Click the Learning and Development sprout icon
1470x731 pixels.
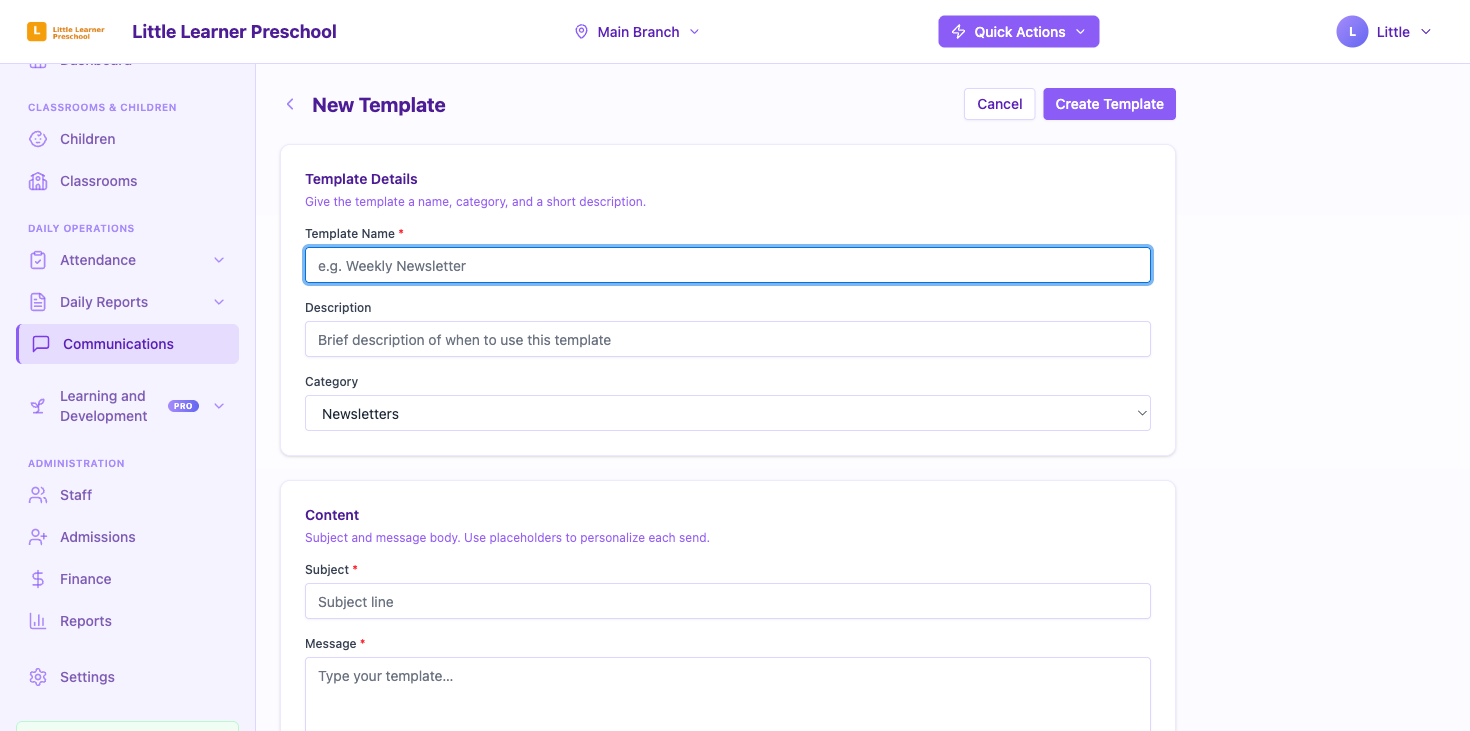(x=38, y=406)
